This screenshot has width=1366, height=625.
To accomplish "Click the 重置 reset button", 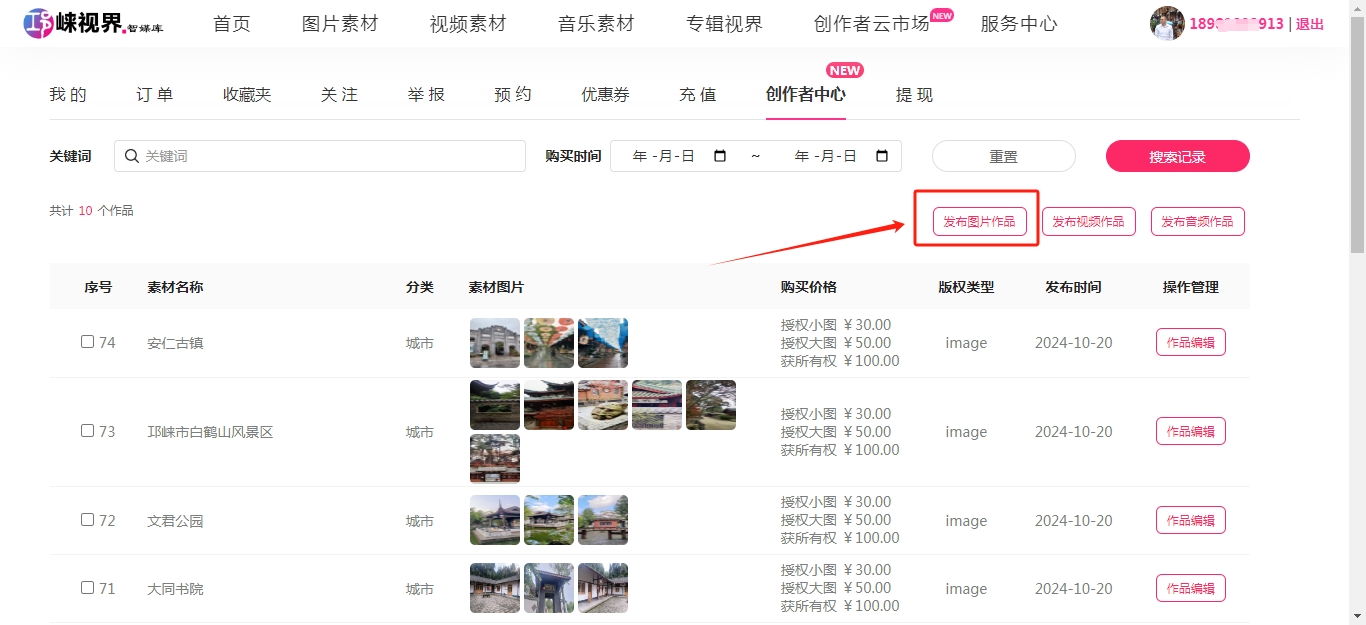I will click(x=1003, y=156).
